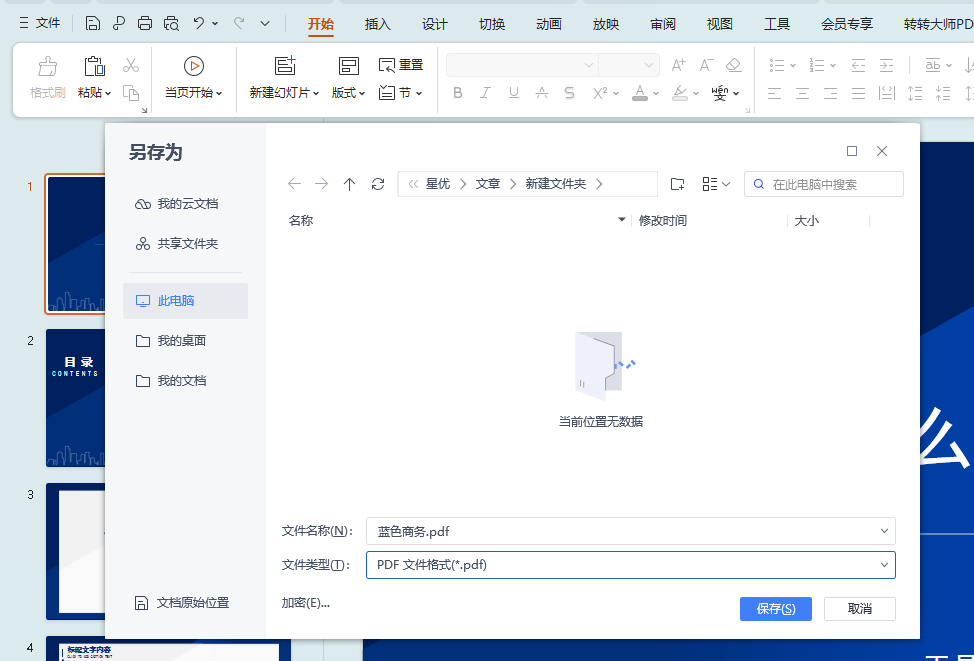
Task: Click 文章 in the path breadcrumb
Action: click(x=488, y=184)
